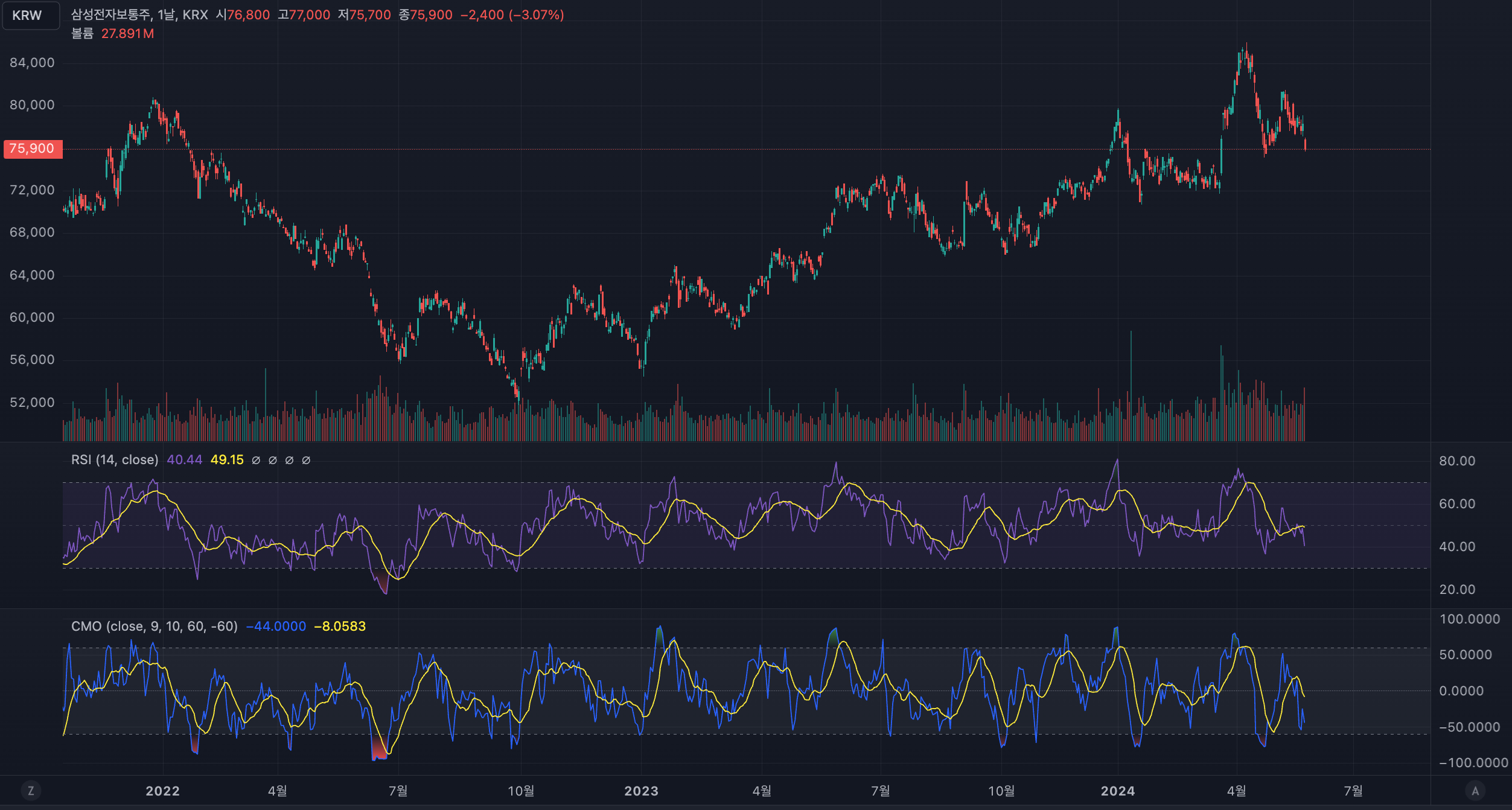This screenshot has width=1512, height=810.
Task: Click the 80.00 RSI scale label
Action: click(1457, 461)
